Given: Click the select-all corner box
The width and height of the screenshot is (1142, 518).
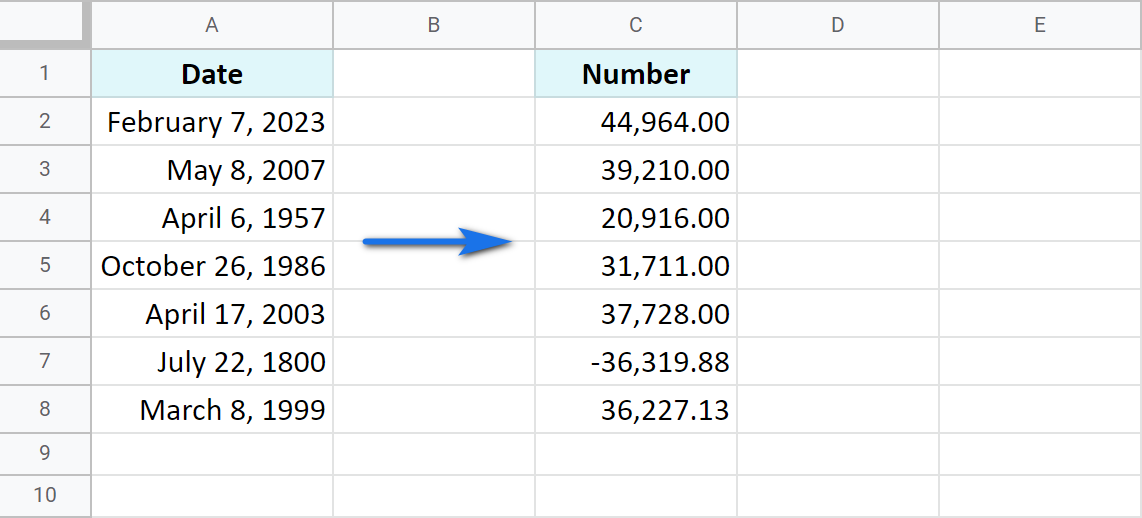Looking at the screenshot, I should [x=45, y=25].
